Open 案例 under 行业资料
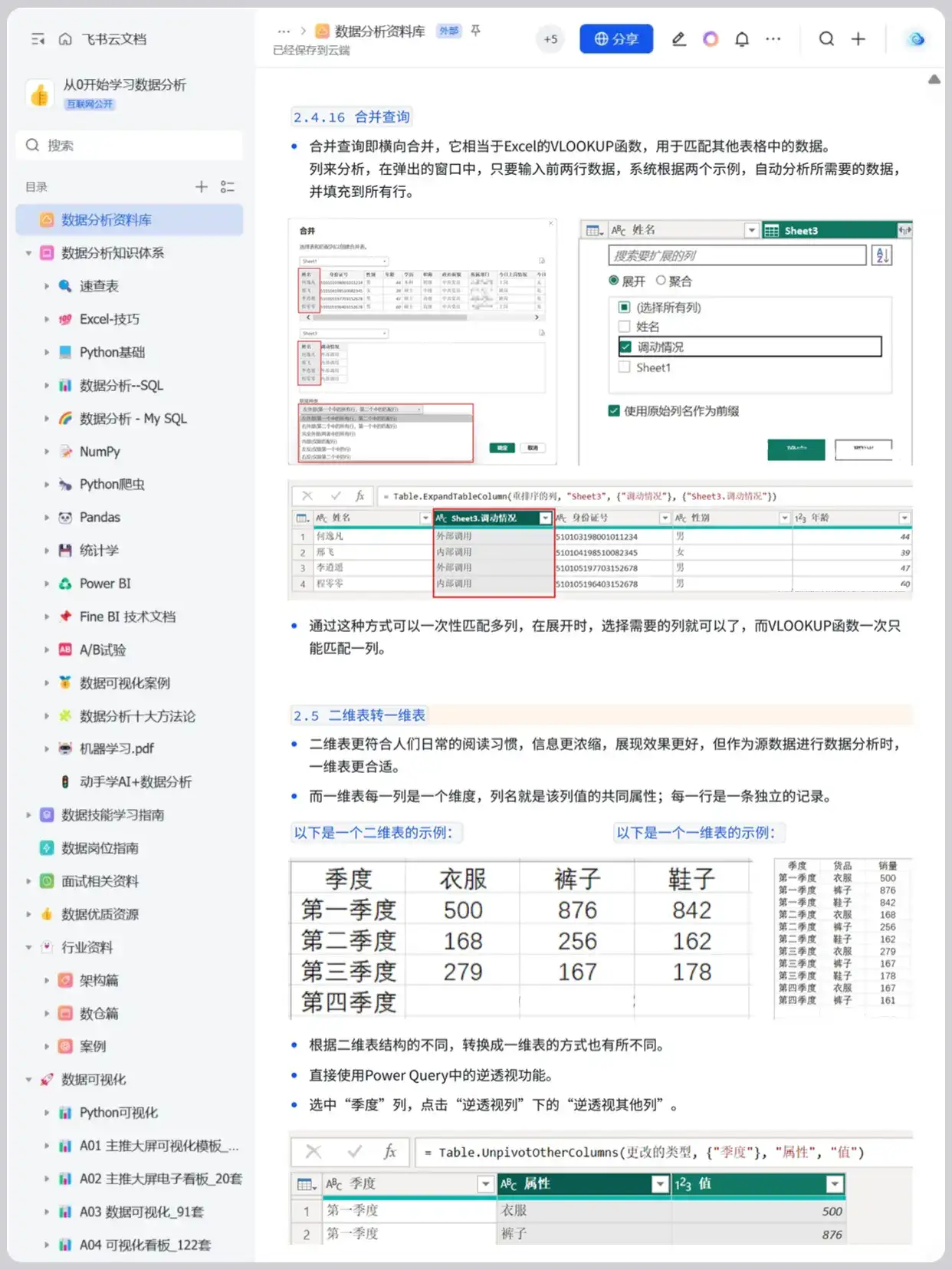The image size is (952, 1270). pyautogui.click(x=93, y=1046)
